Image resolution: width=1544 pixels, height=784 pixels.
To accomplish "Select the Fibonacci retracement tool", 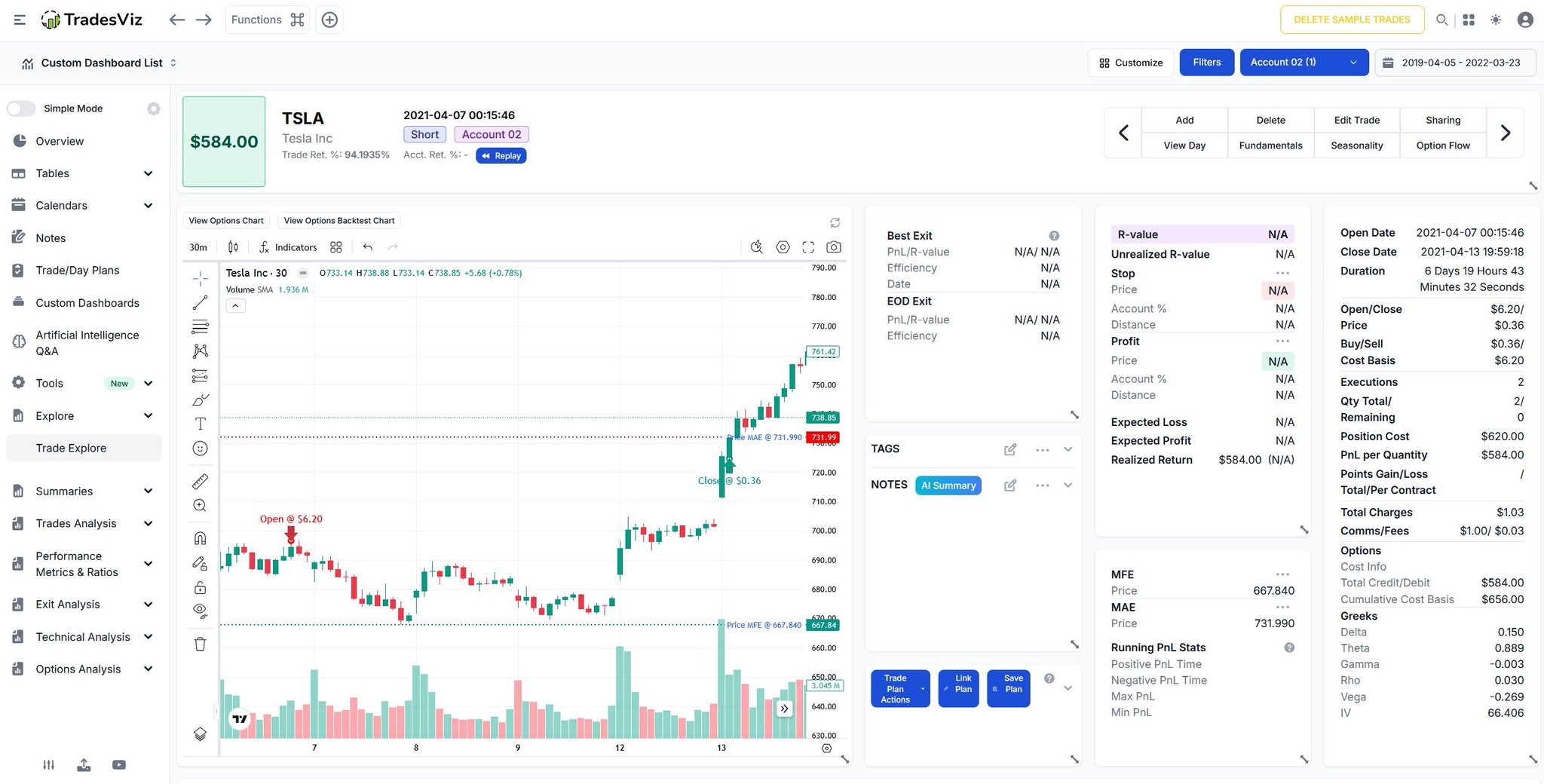I will point(200,326).
